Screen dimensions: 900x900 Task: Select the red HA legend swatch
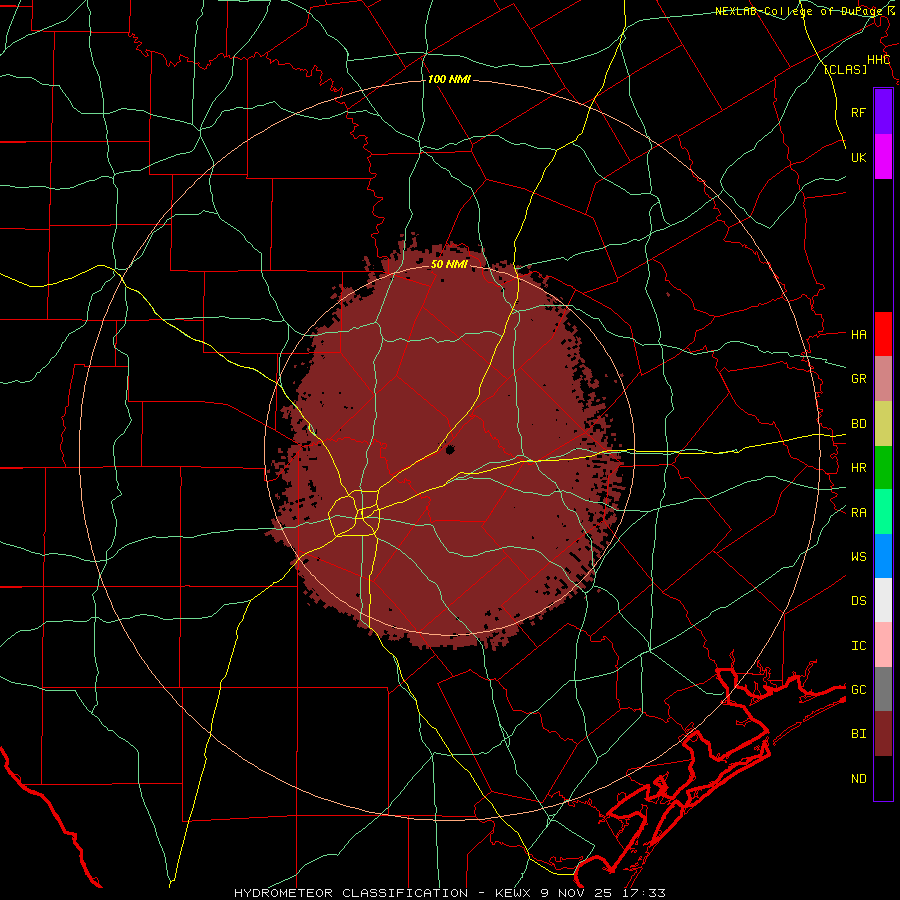coord(883,334)
